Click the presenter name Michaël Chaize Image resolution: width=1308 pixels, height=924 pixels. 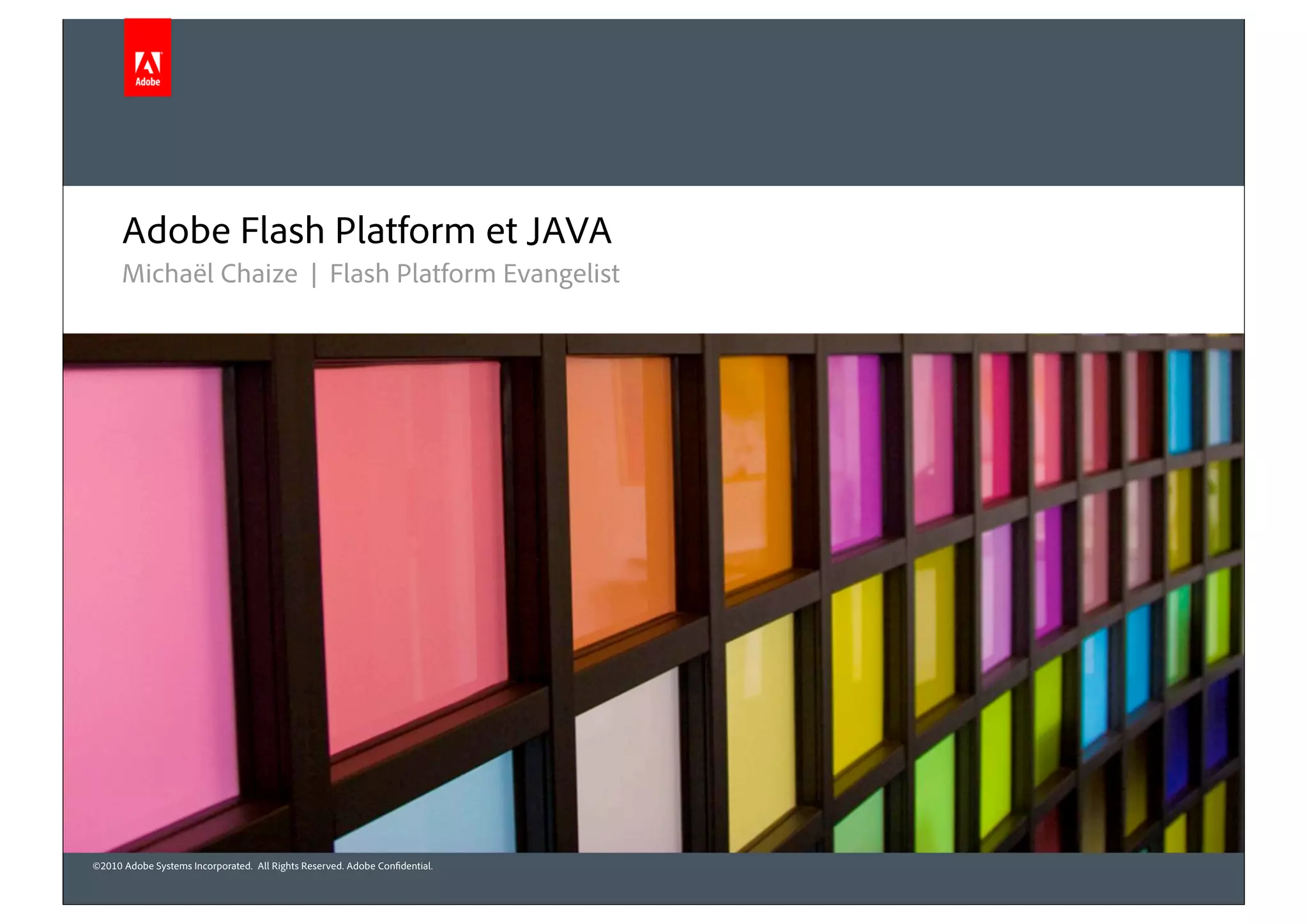[209, 274]
